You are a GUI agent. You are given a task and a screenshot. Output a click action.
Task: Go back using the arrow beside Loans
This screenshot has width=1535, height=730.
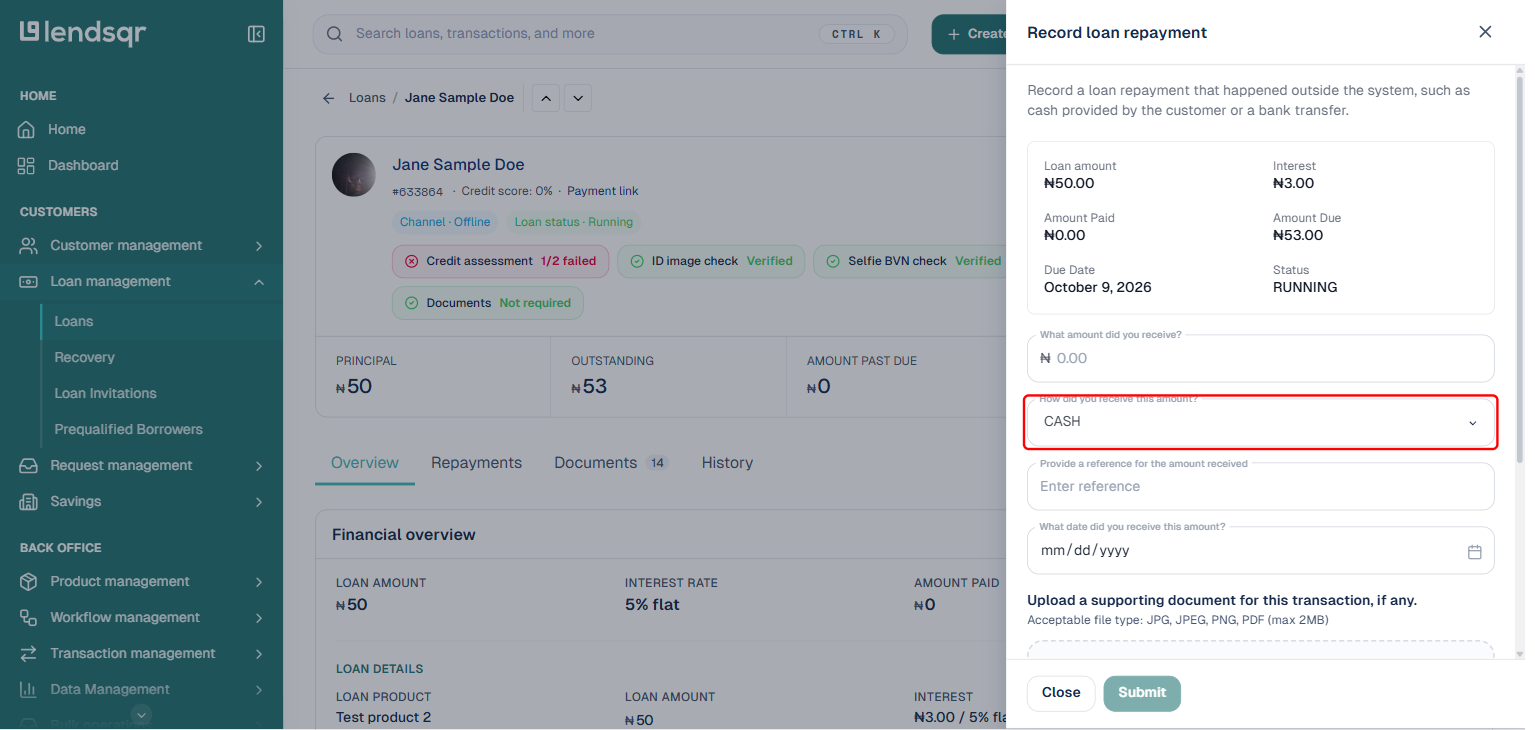328,98
